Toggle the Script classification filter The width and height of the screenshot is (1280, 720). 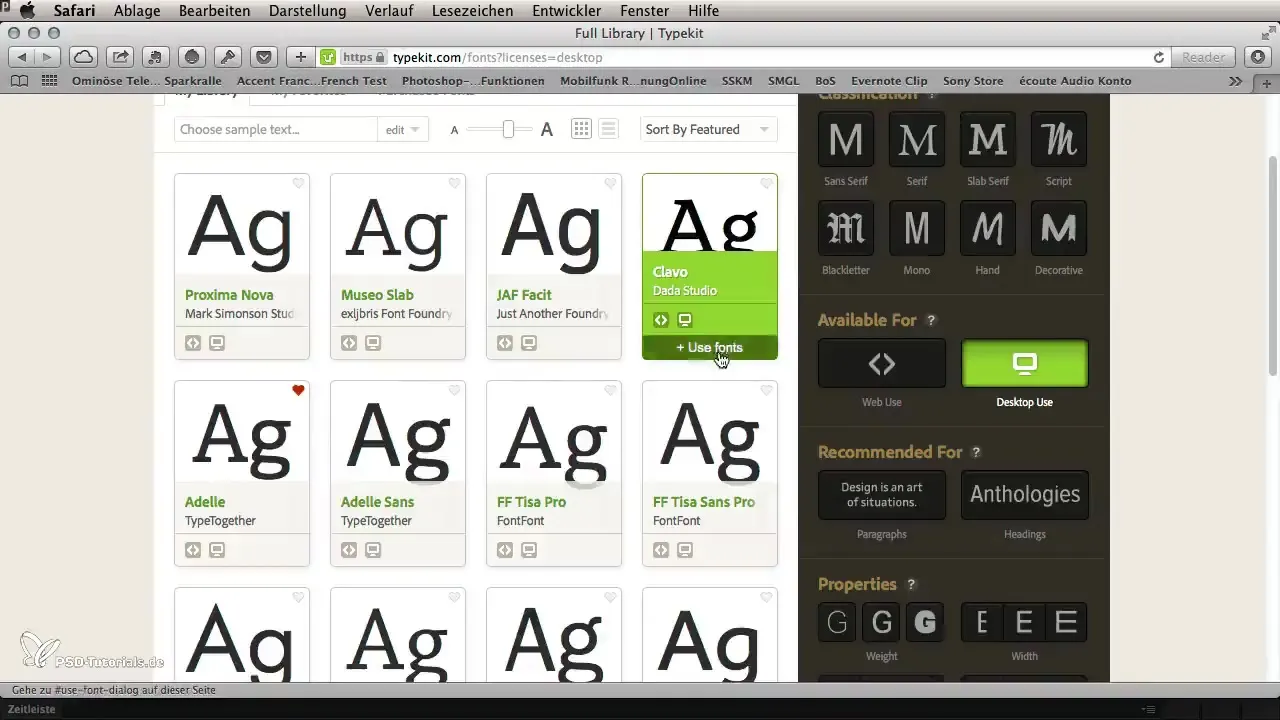(x=1059, y=139)
